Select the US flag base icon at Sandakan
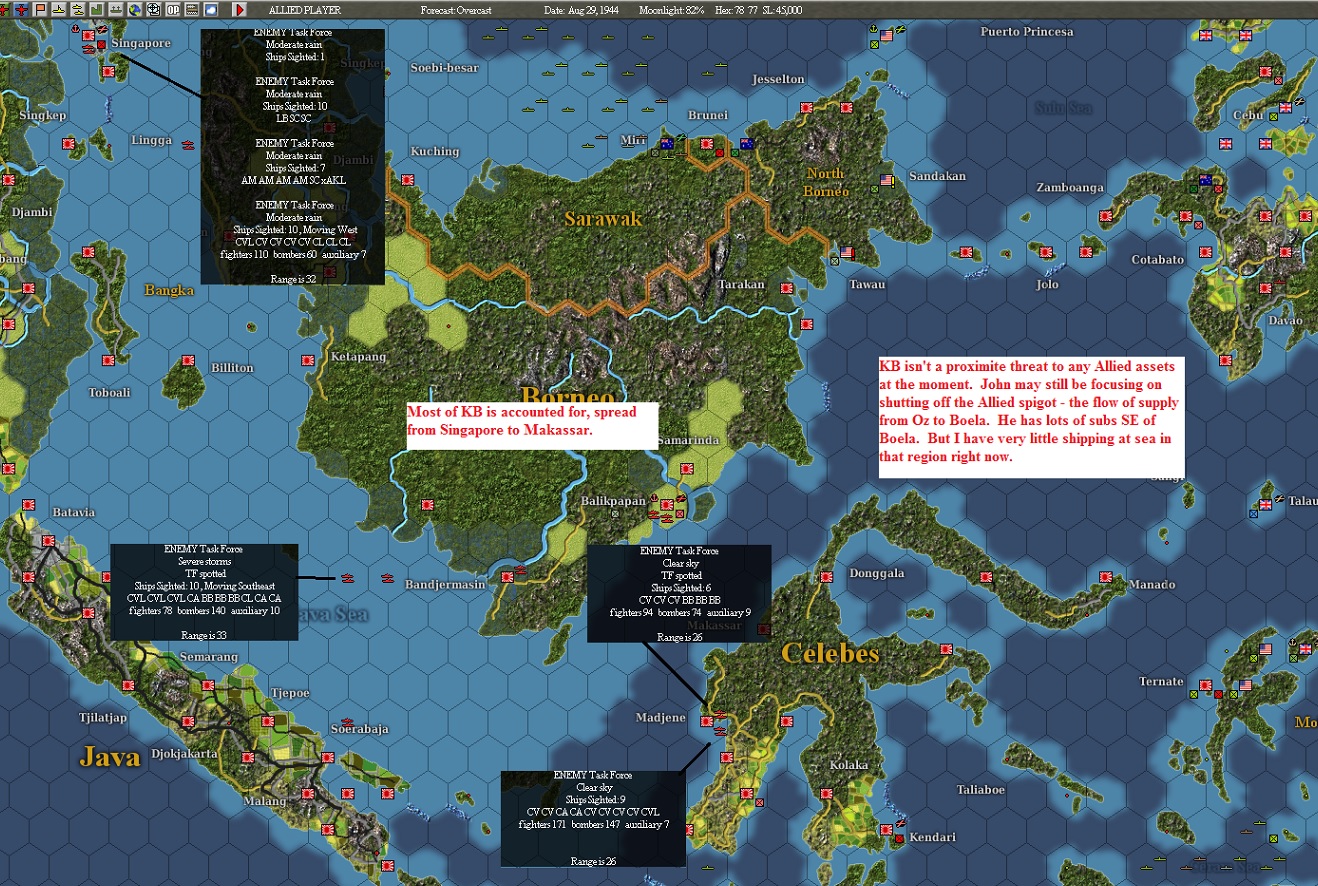The image size is (1318, 886). coord(885,181)
